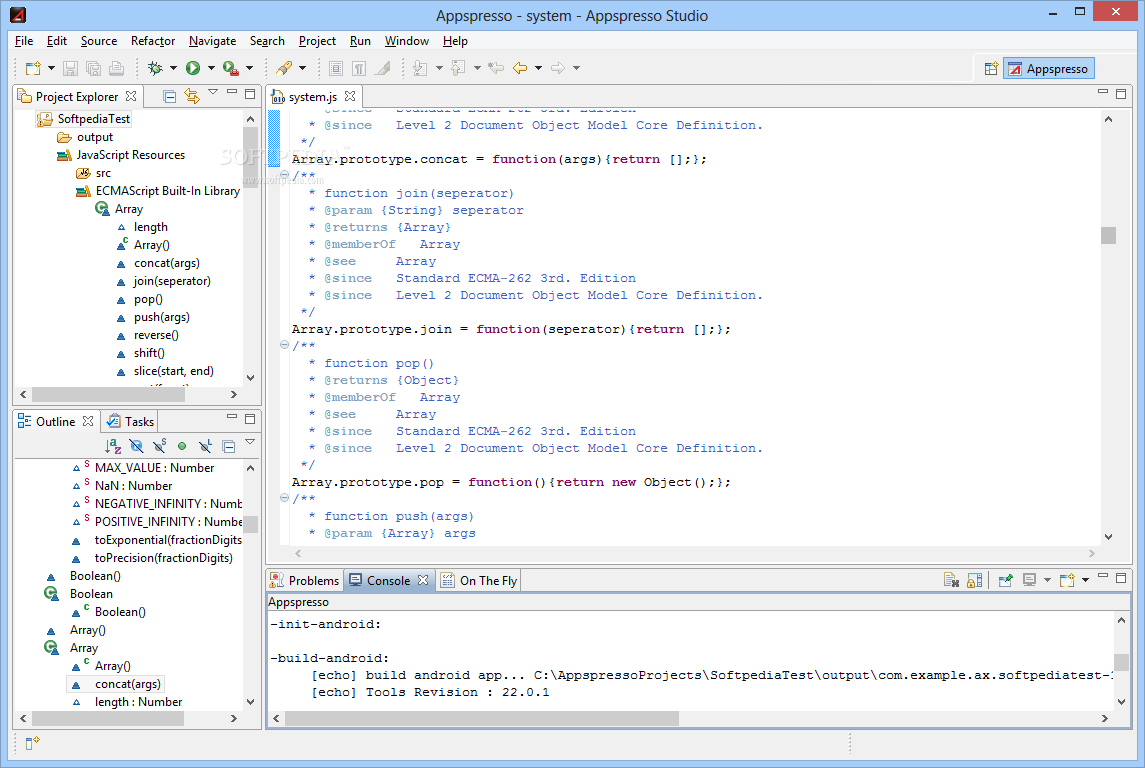The image size is (1145, 768).
Task: Click Clear Console icon
Action: coord(951,580)
